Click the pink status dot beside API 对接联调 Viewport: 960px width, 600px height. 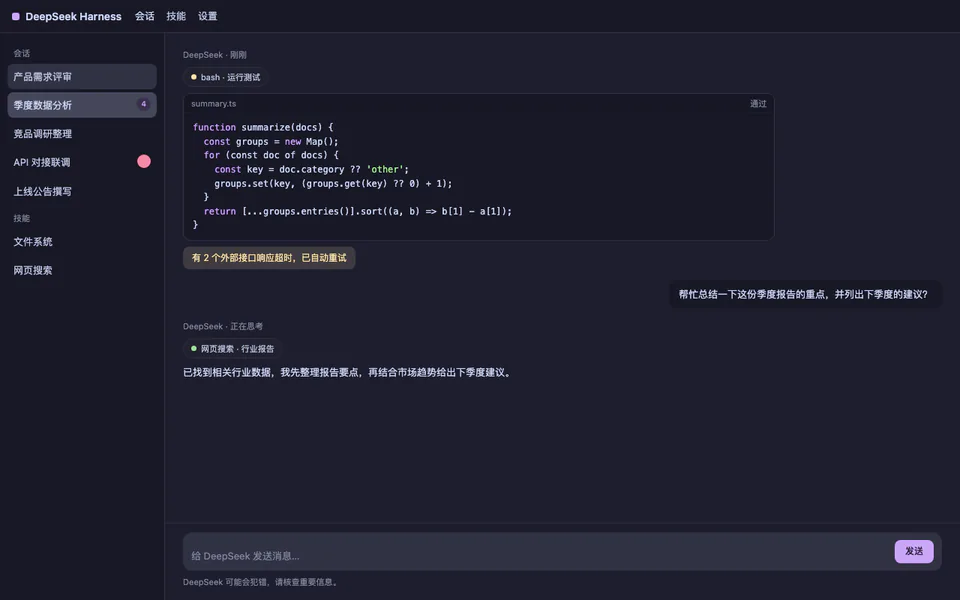click(x=144, y=162)
